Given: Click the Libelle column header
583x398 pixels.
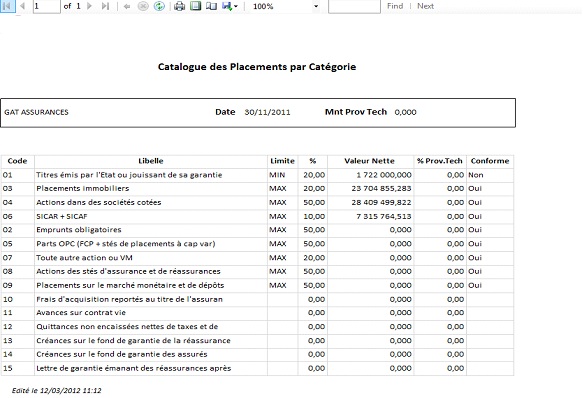Looking at the screenshot, I should point(151,161).
